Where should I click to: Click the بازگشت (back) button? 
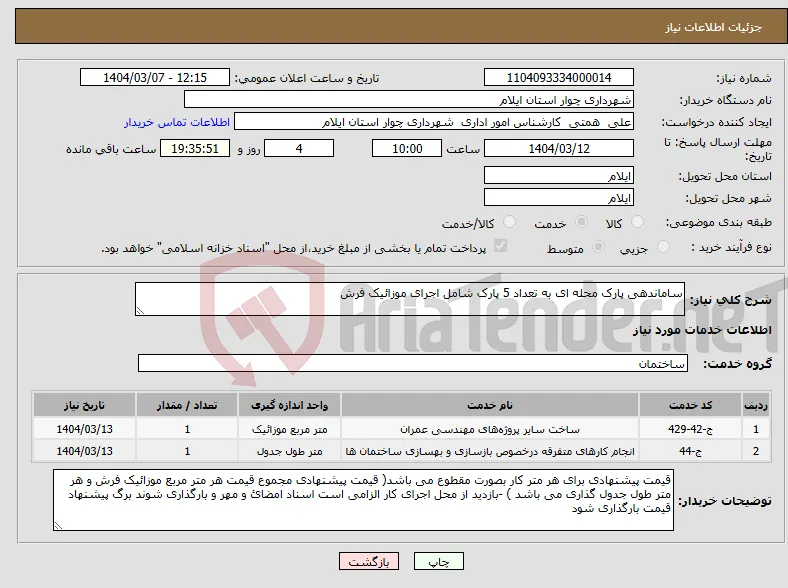(369, 561)
